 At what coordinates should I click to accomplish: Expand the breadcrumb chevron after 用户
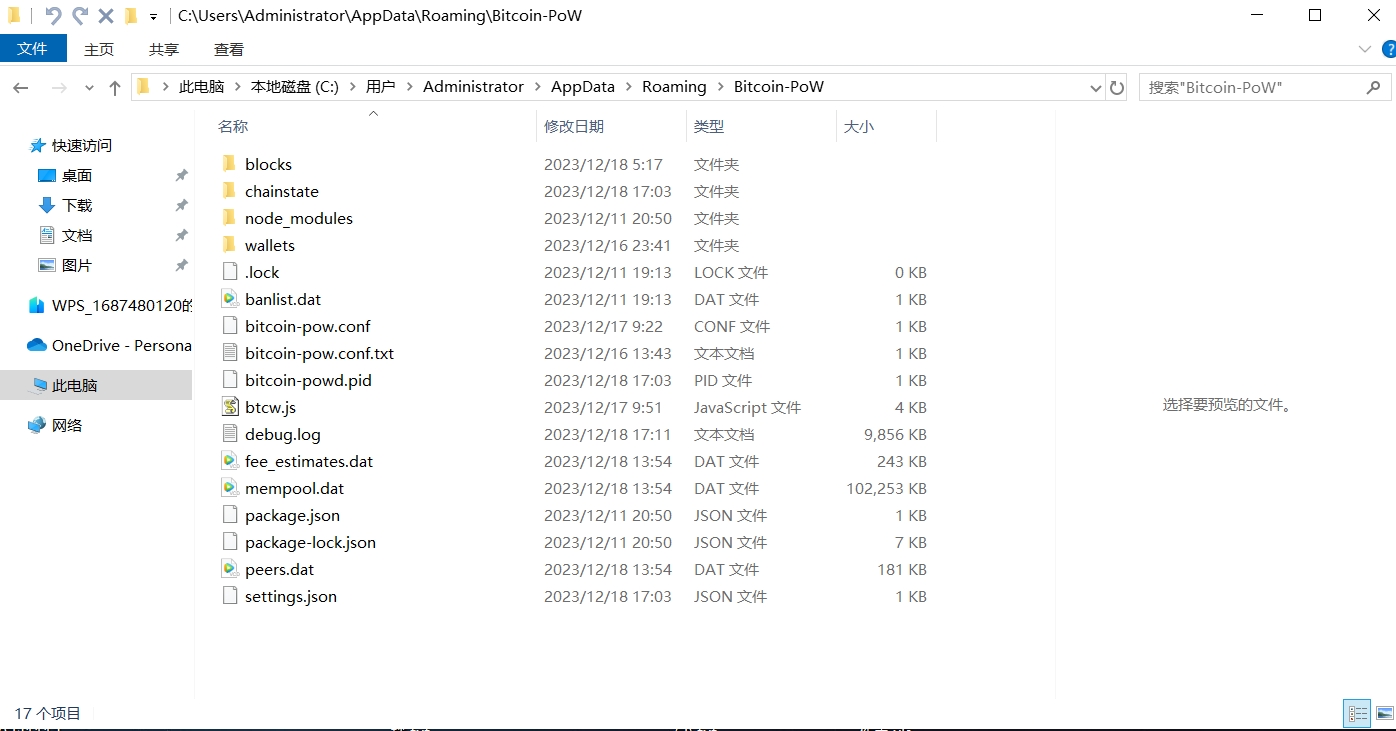409,87
